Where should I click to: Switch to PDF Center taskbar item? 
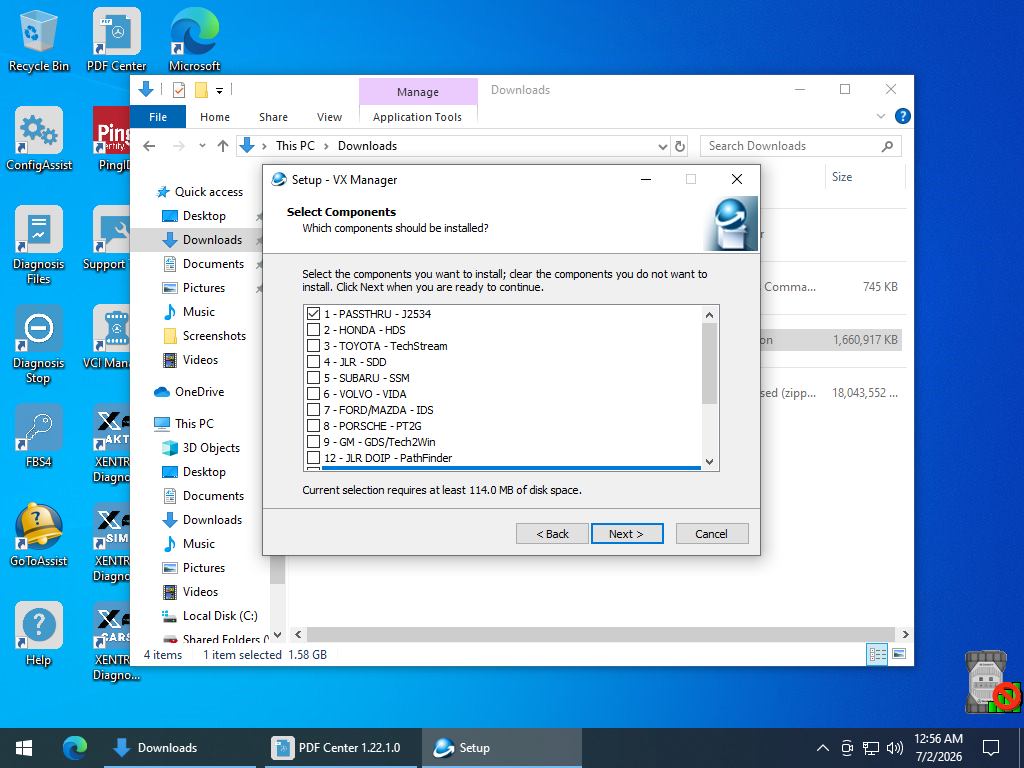[341, 748]
